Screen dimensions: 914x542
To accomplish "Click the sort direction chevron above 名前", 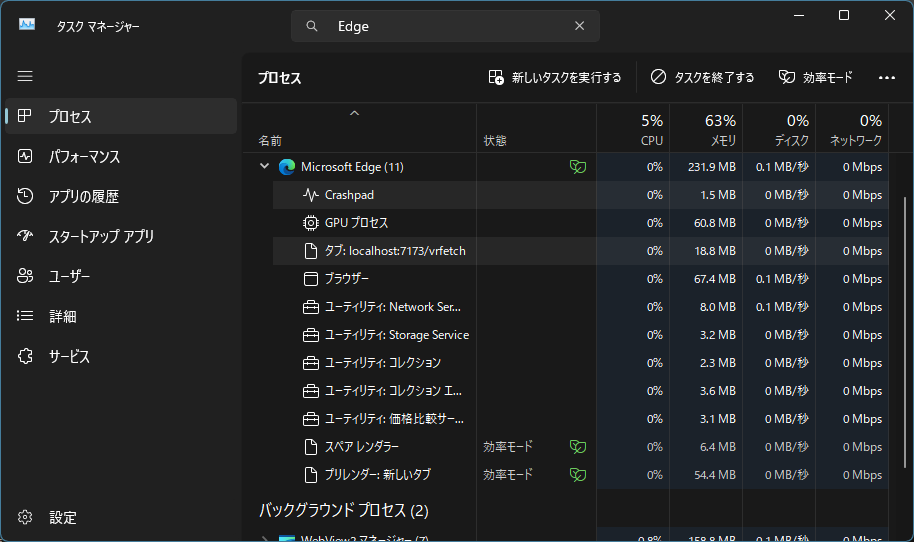I will click(x=354, y=113).
